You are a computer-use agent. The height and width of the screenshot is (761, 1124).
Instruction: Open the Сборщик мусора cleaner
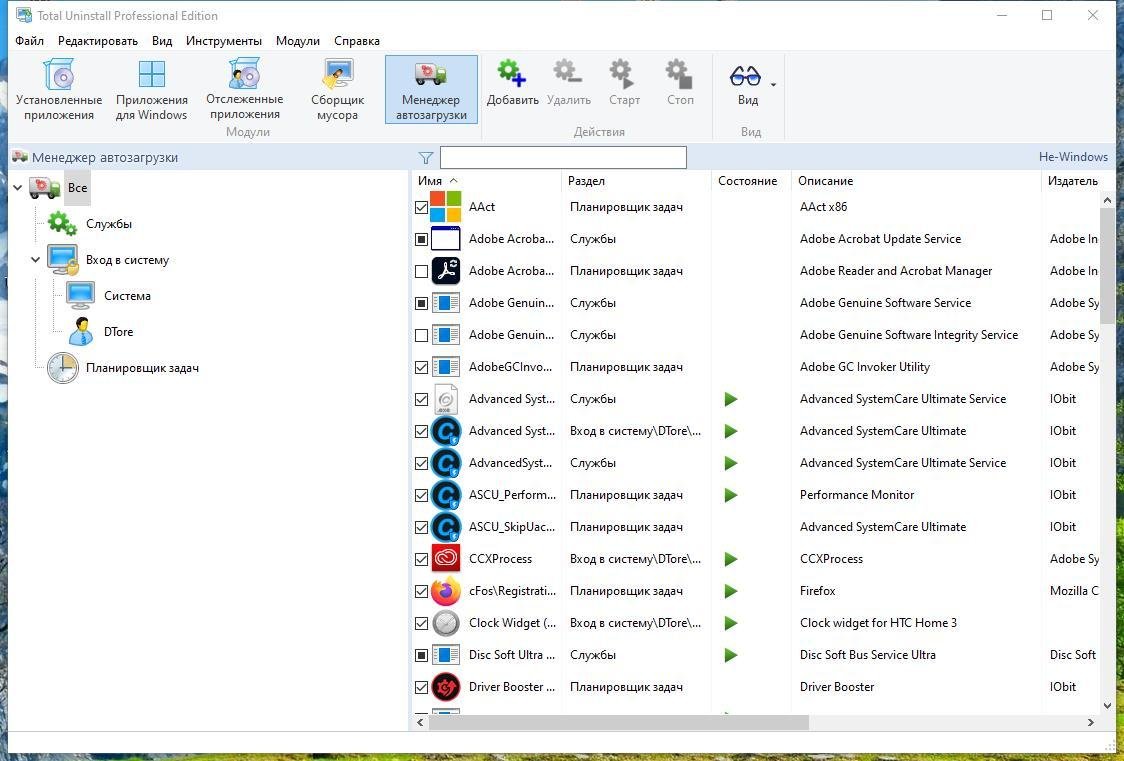click(337, 90)
